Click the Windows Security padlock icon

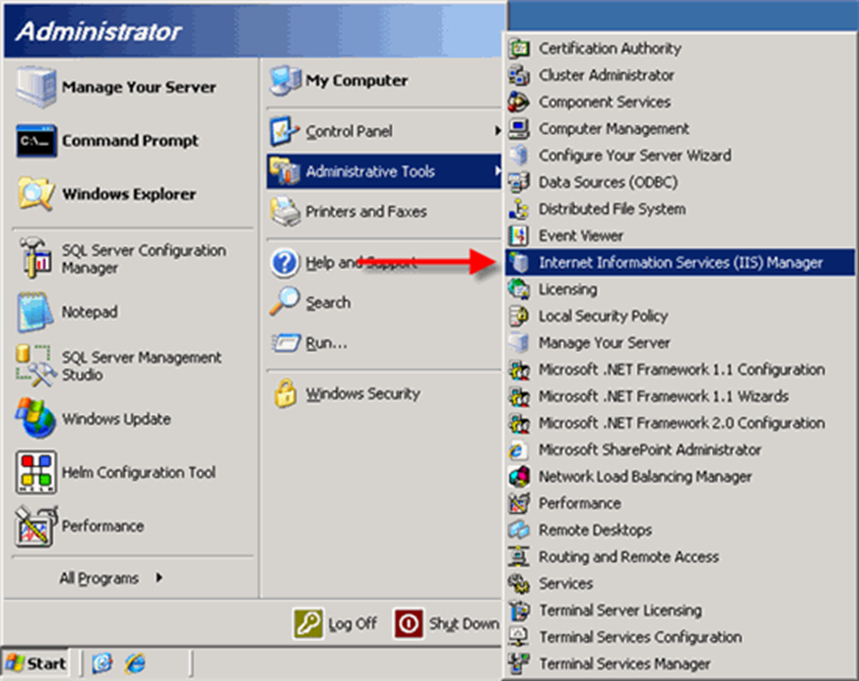click(286, 393)
